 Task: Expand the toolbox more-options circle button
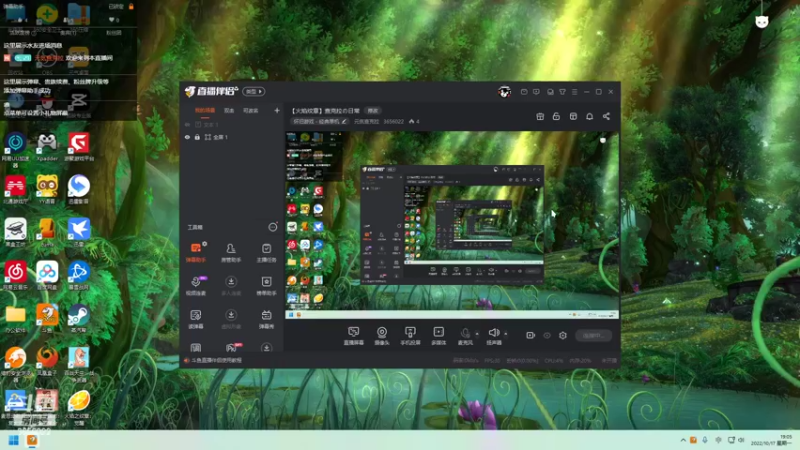pos(273,227)
